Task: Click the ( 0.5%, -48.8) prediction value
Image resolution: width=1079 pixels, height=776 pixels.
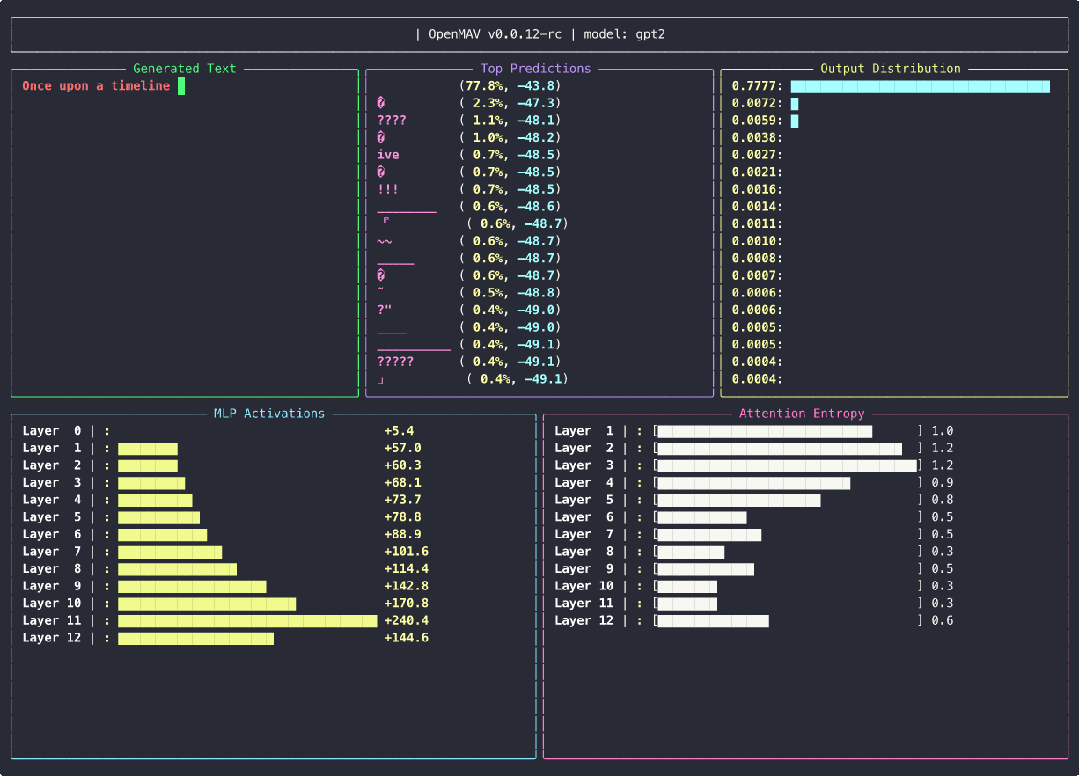Action: point(510,292)
